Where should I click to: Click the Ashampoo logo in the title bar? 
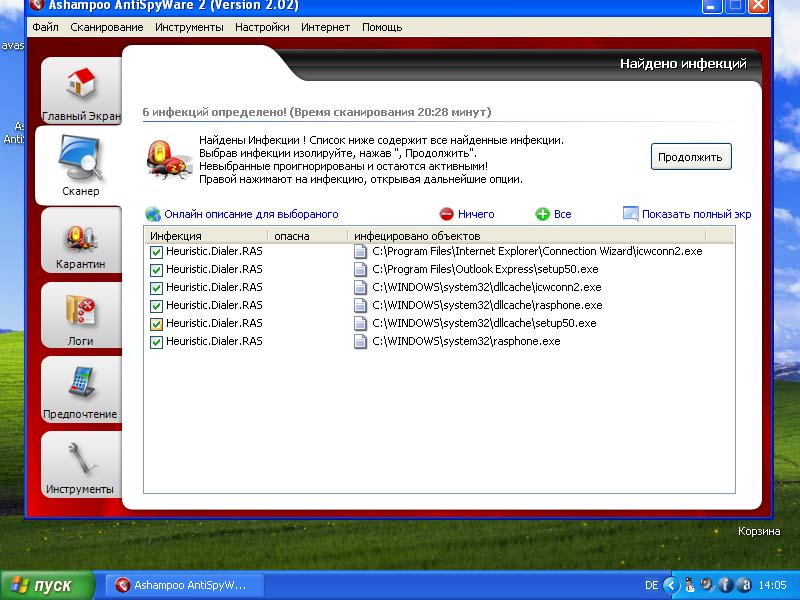click(37, 6)
